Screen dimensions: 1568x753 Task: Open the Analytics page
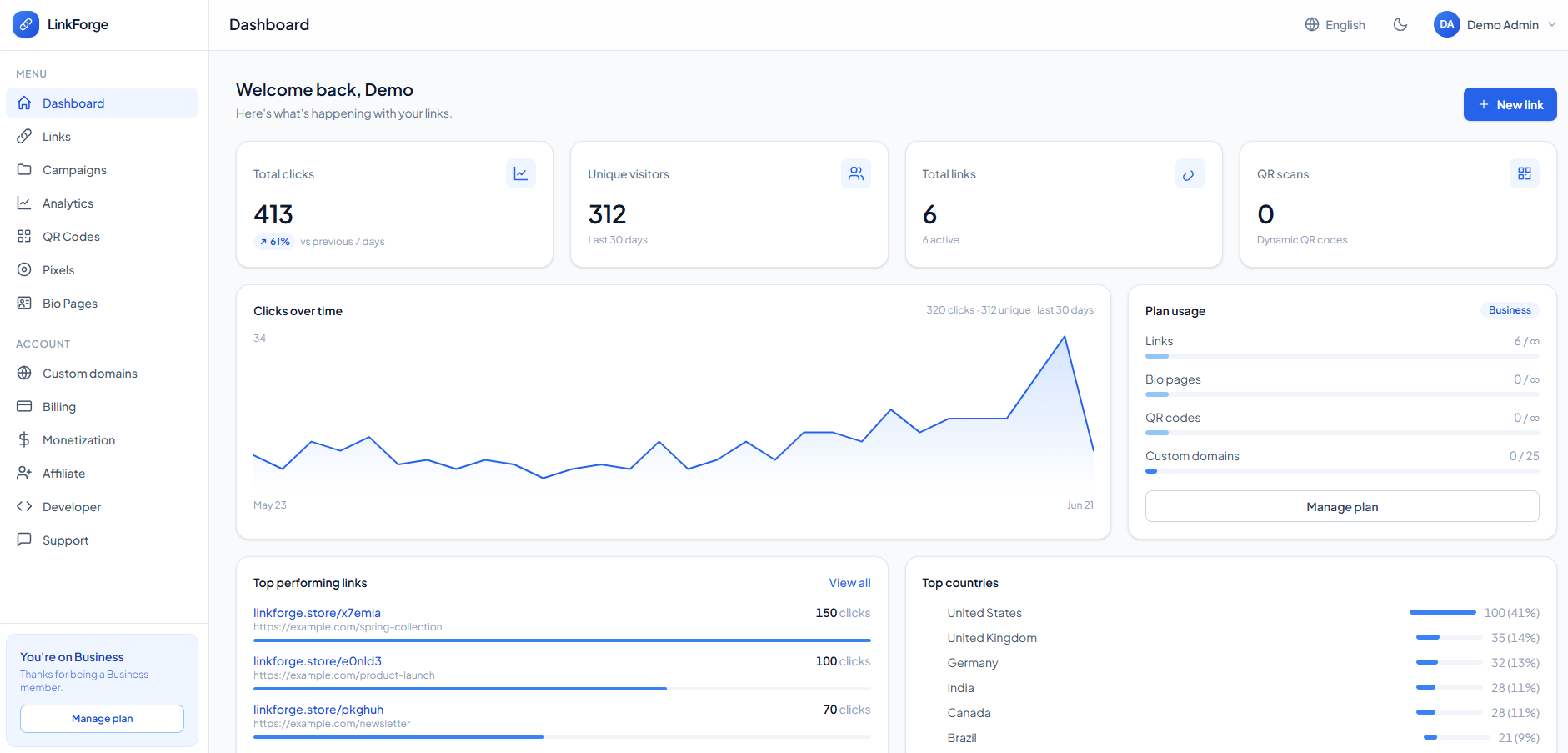coord(102,203)
